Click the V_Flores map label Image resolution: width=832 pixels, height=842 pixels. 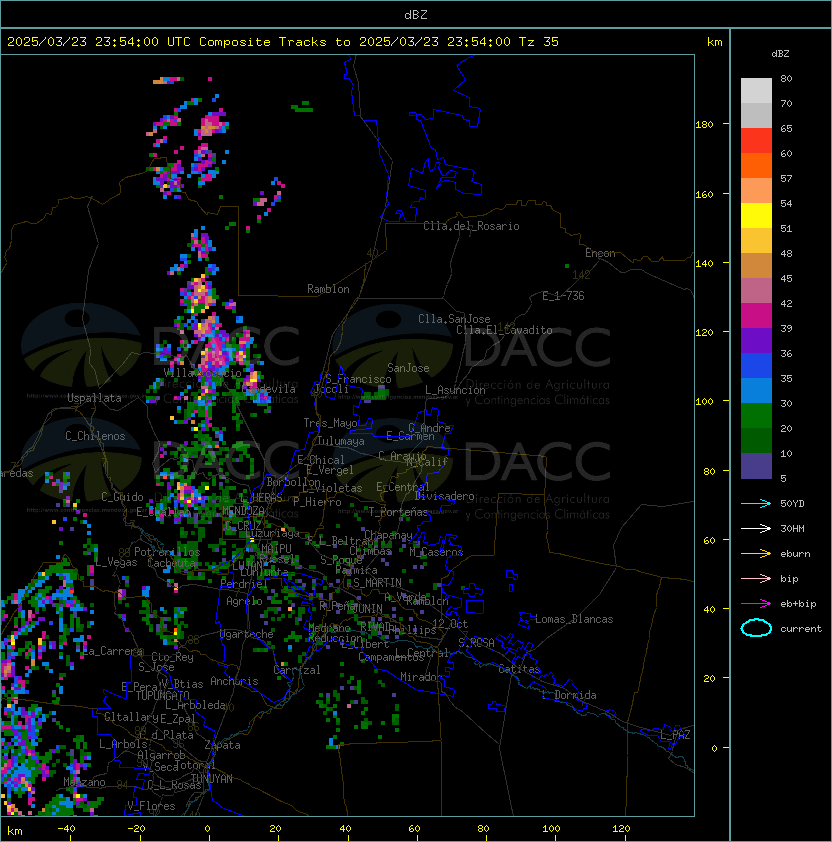coord(151,806)
